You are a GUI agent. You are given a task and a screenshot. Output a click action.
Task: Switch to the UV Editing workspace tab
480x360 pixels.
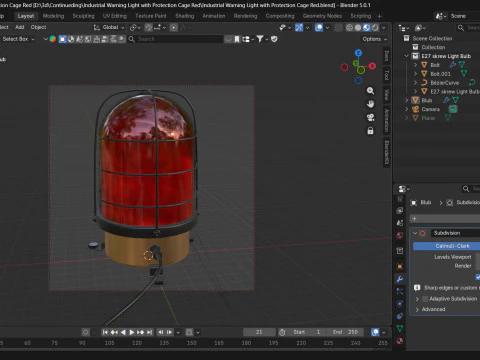(x=115, y=16)
